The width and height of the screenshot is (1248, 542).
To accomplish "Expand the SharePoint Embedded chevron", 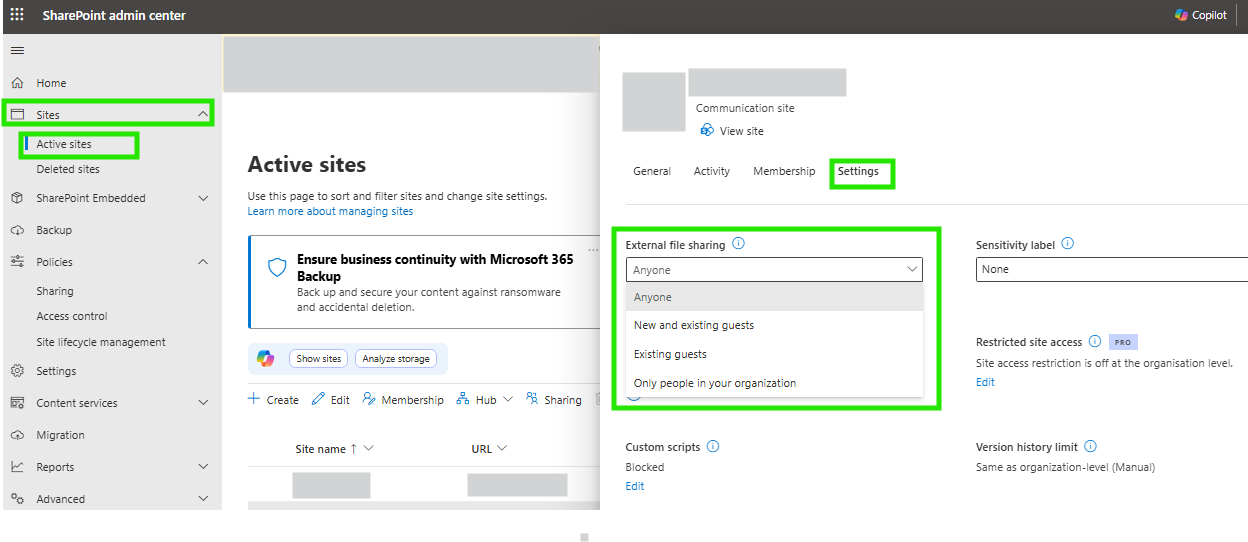I will point(203,198).
